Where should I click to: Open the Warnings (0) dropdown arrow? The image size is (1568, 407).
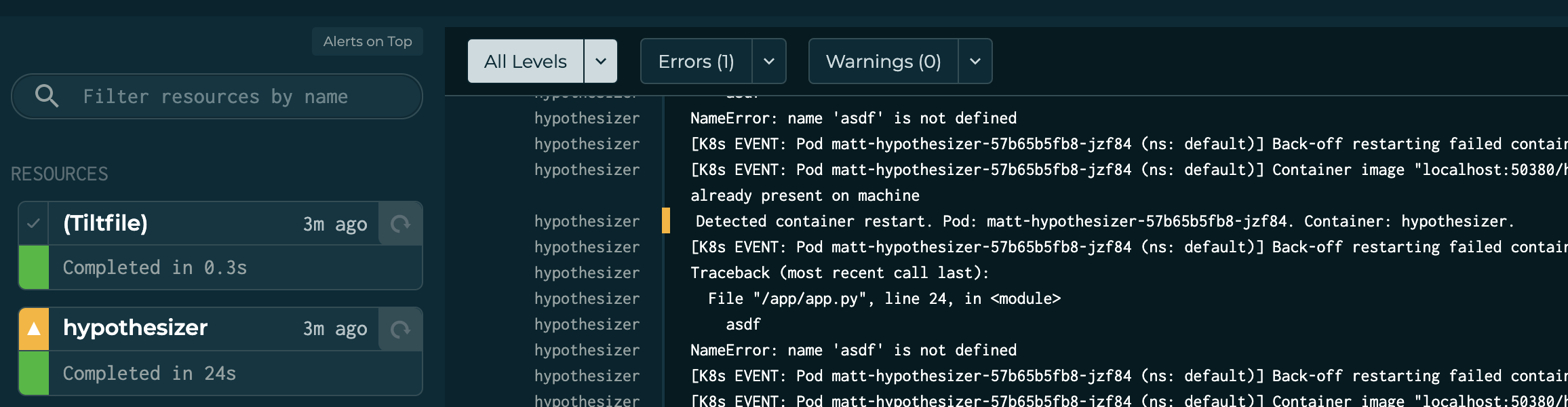point(975,61)
